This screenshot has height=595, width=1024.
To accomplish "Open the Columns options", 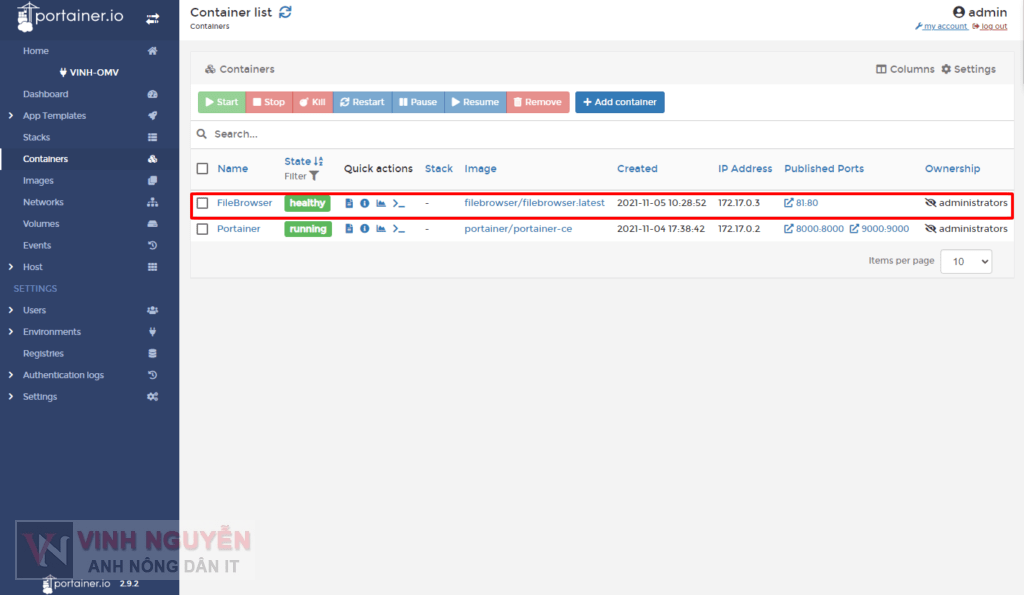I will coord(904,69).
